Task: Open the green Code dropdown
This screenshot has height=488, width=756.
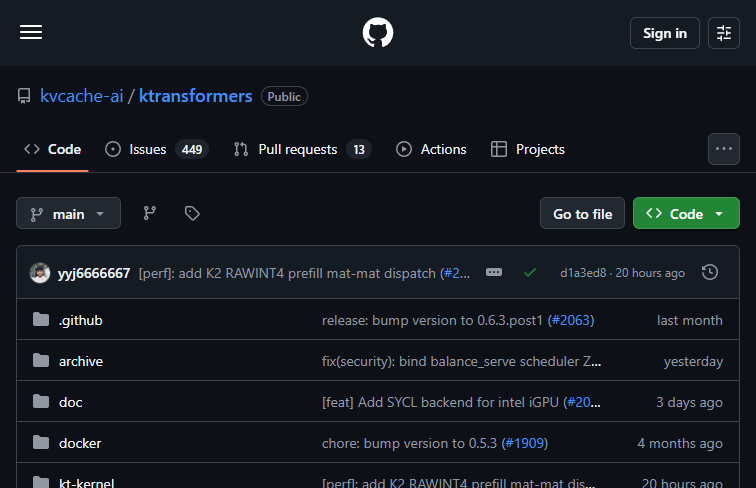Action: (x=686, y=213)
